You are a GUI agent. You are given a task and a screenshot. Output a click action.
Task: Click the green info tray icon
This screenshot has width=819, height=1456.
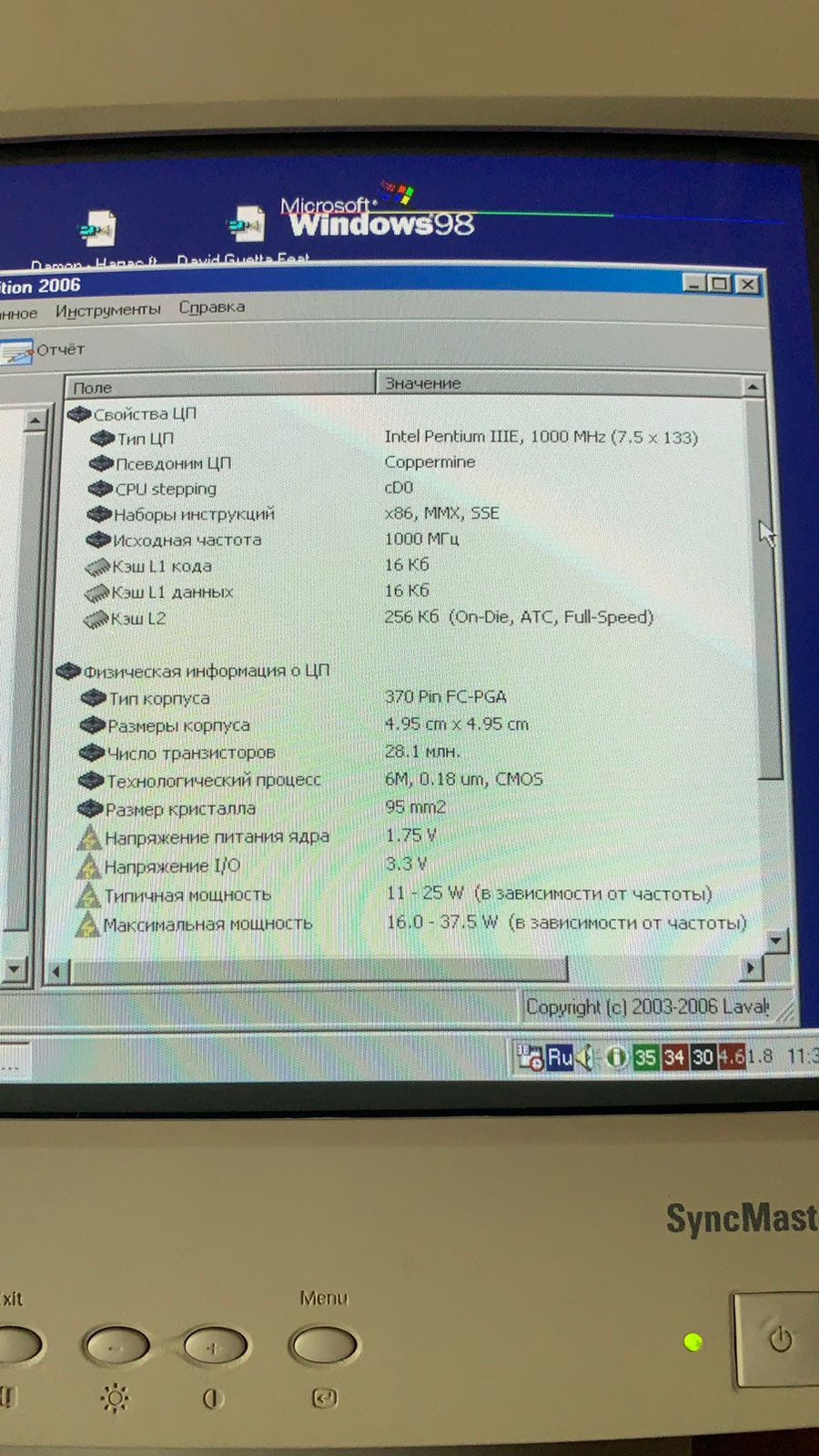point(617,1057)
